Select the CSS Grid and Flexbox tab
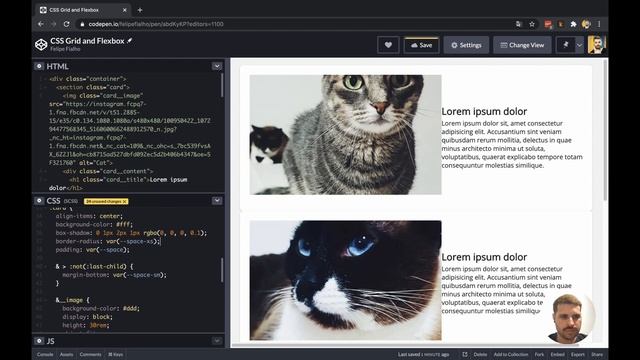This screenshot has height=360, width=640. click(x=83, y=10)
